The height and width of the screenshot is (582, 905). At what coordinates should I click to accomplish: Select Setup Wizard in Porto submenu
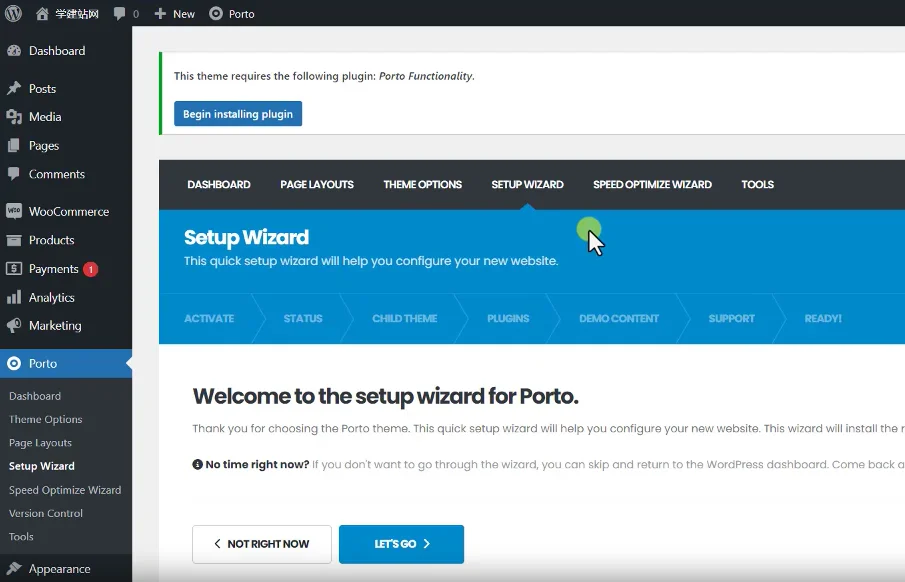pyautogui.click(x=42, y=466)
